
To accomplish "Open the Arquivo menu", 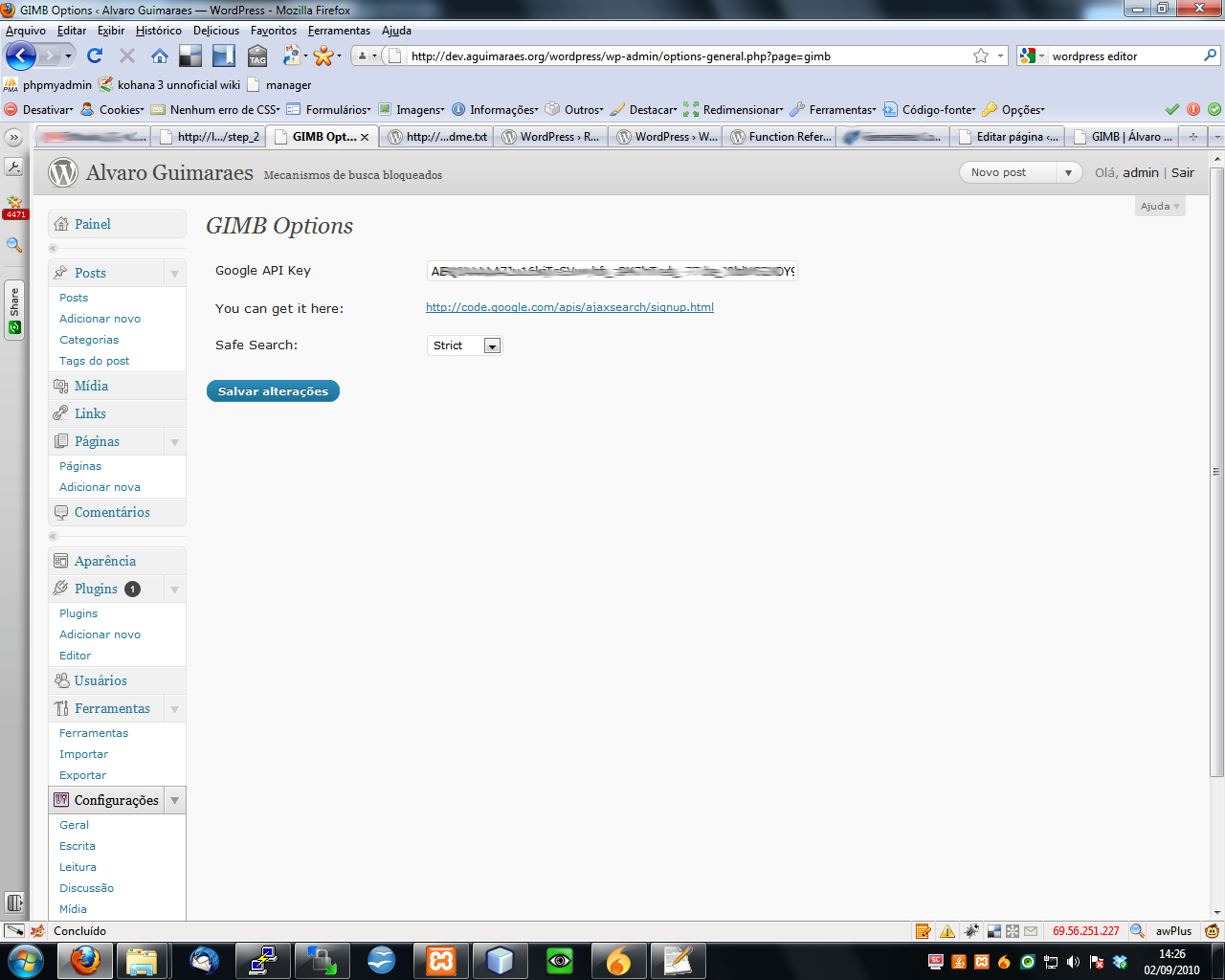I will pyautogui.click(x=26, y=31).
